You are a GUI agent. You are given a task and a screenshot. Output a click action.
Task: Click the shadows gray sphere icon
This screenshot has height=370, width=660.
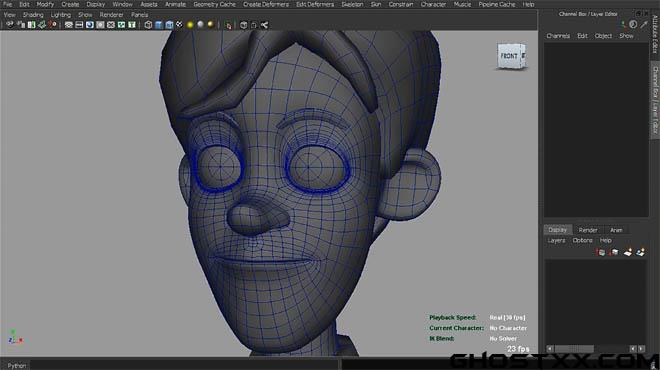pyautogui.click(x=200, y=24)
